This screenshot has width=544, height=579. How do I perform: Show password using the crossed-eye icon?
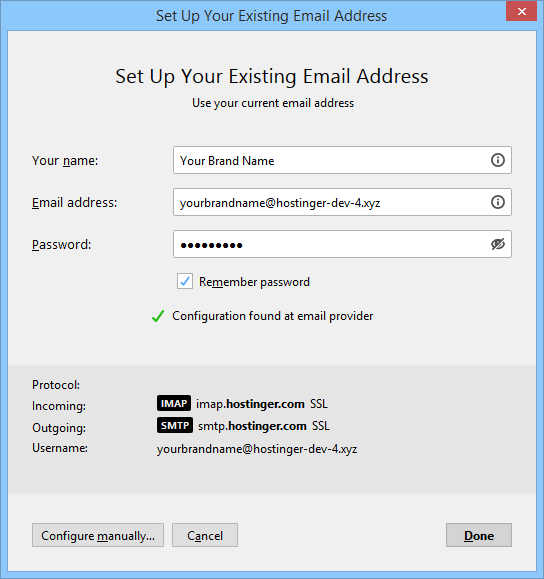pos(497,244)
